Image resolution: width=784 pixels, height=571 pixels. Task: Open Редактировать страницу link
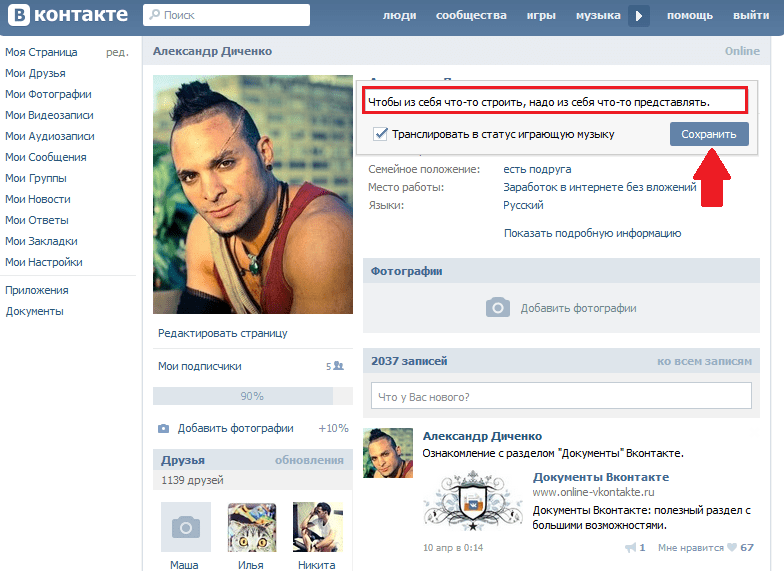coord(222,333)
